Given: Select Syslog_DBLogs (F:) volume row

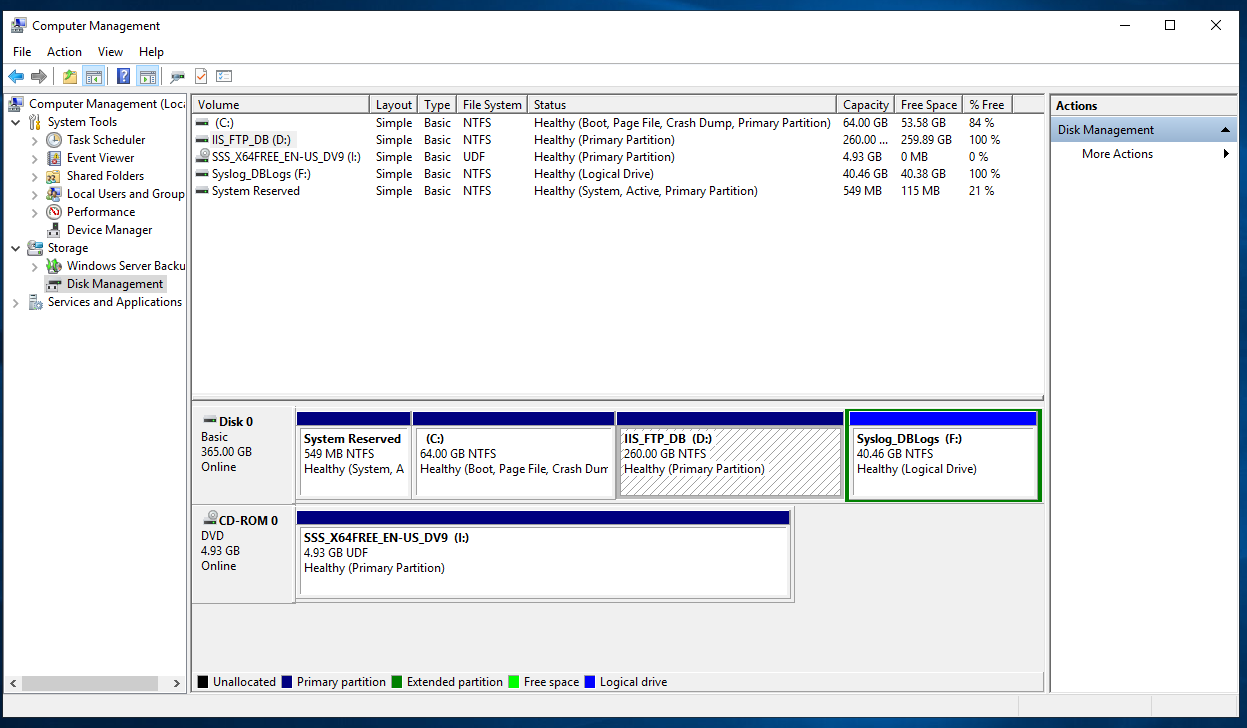Looking at the screenshot, I should 617,174.
